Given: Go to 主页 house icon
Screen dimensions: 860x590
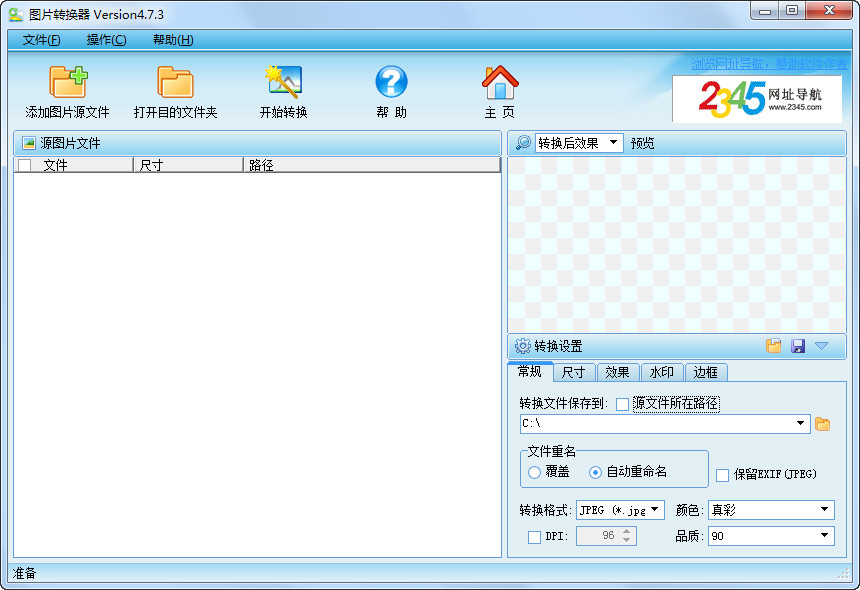Looking at the screenshot, I should coord(500,82).
